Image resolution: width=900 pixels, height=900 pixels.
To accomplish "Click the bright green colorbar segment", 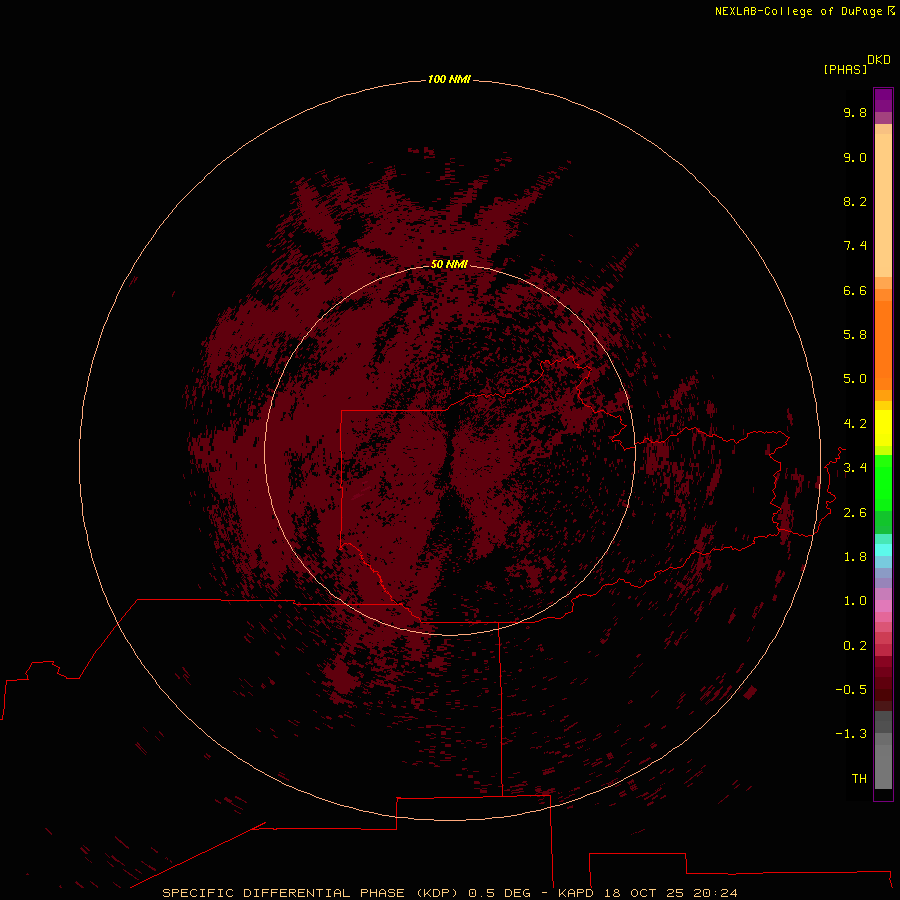I will pos(883,483).
